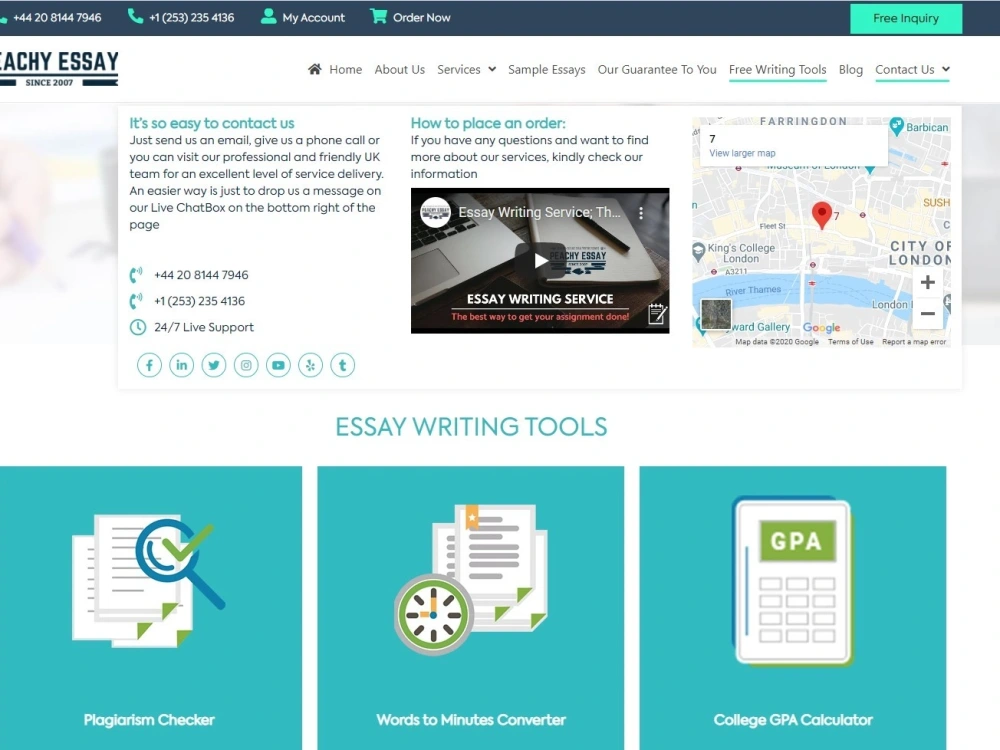Click the GPA calculator illustration
1000x750 pixels.
coord(793,582)
